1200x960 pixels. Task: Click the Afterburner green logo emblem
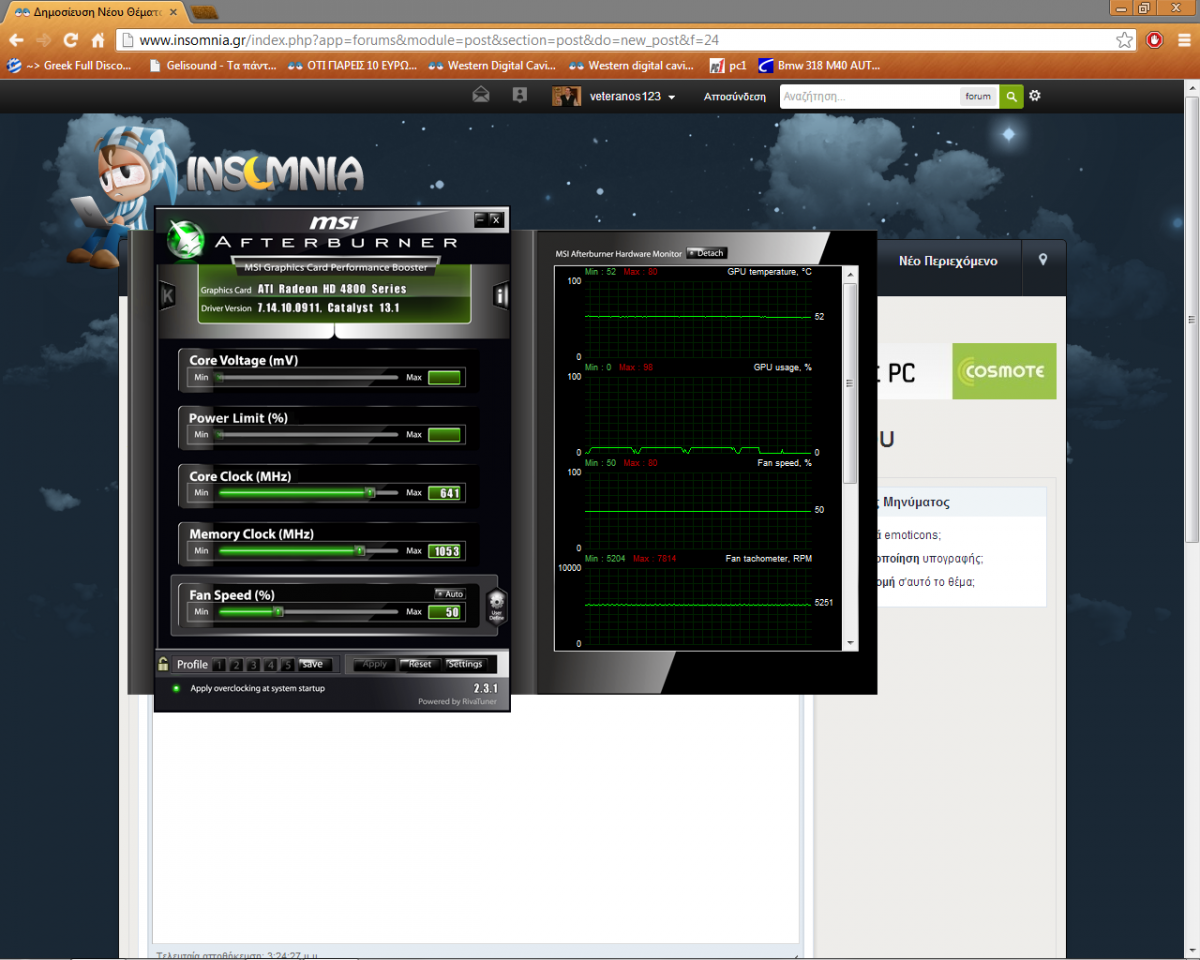click(185, 238)
